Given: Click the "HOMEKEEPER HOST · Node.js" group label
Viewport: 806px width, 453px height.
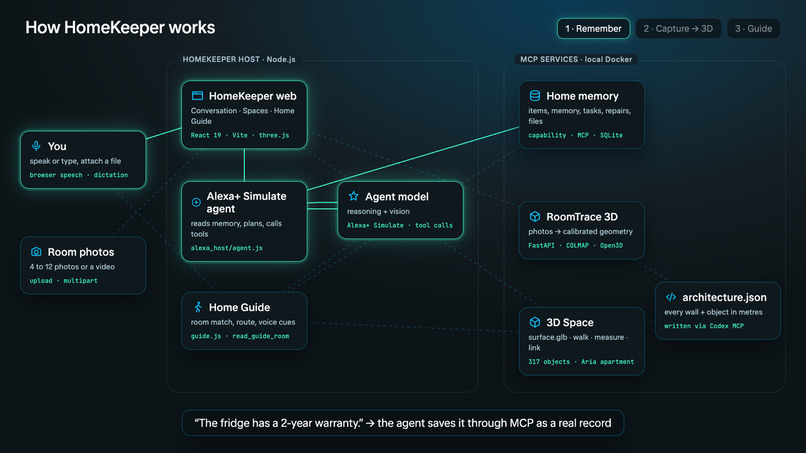Looking at the screenshot, I should tap(239, 59).
